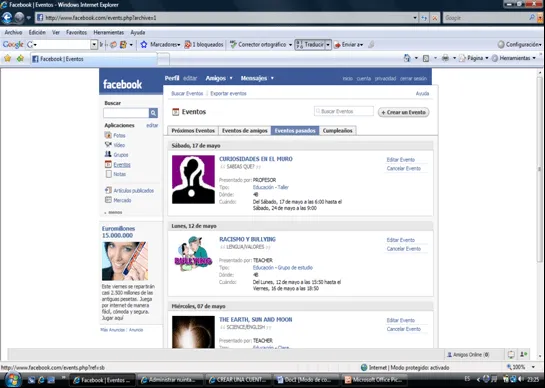Image resolution: width=545 pixels, height=388 pixels.
Task: Click the Feeds icon in the command bar
Action: pyautogui.click(x=426, y=58)
